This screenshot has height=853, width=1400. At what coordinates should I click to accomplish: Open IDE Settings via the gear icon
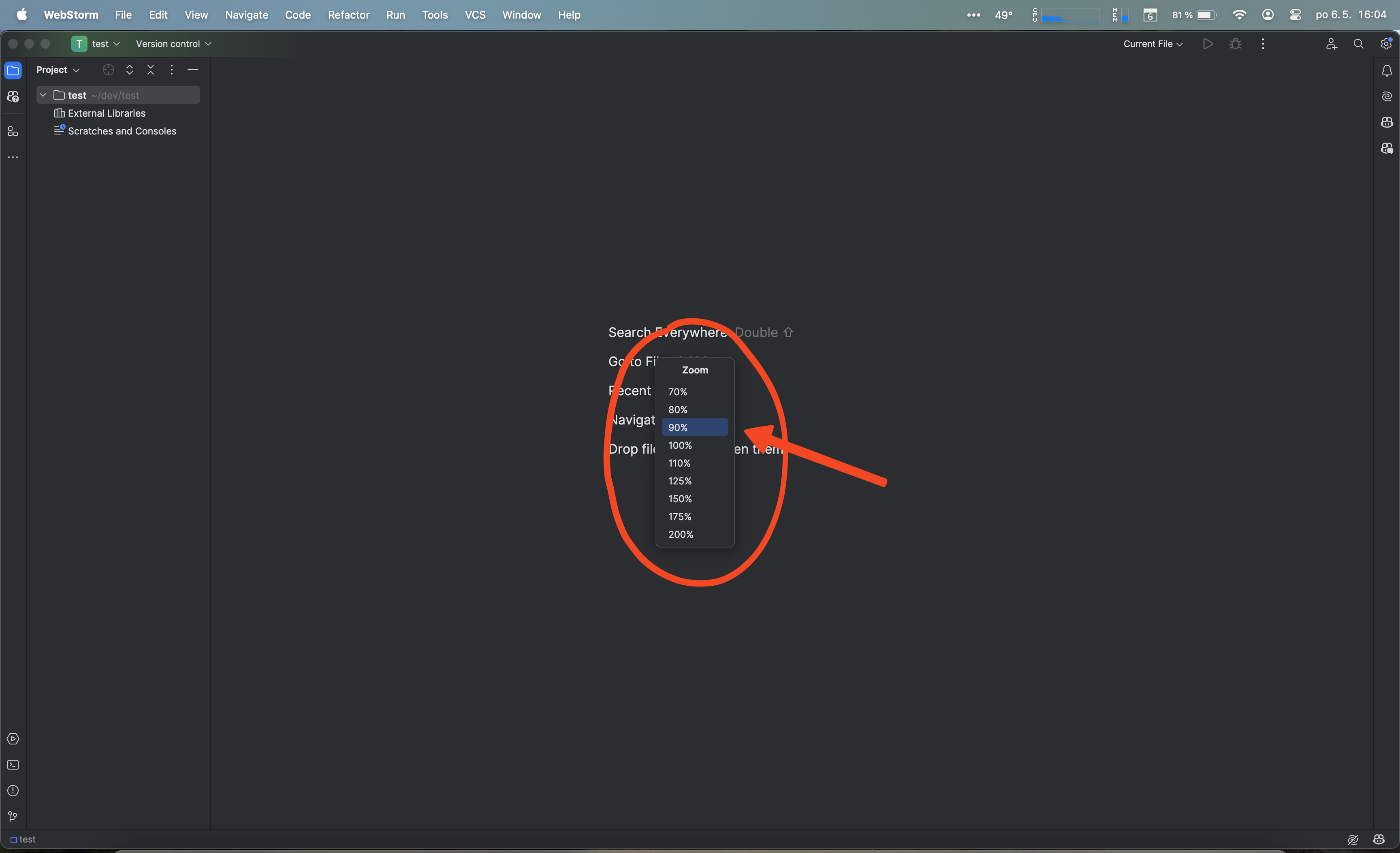click(1386, 44)
